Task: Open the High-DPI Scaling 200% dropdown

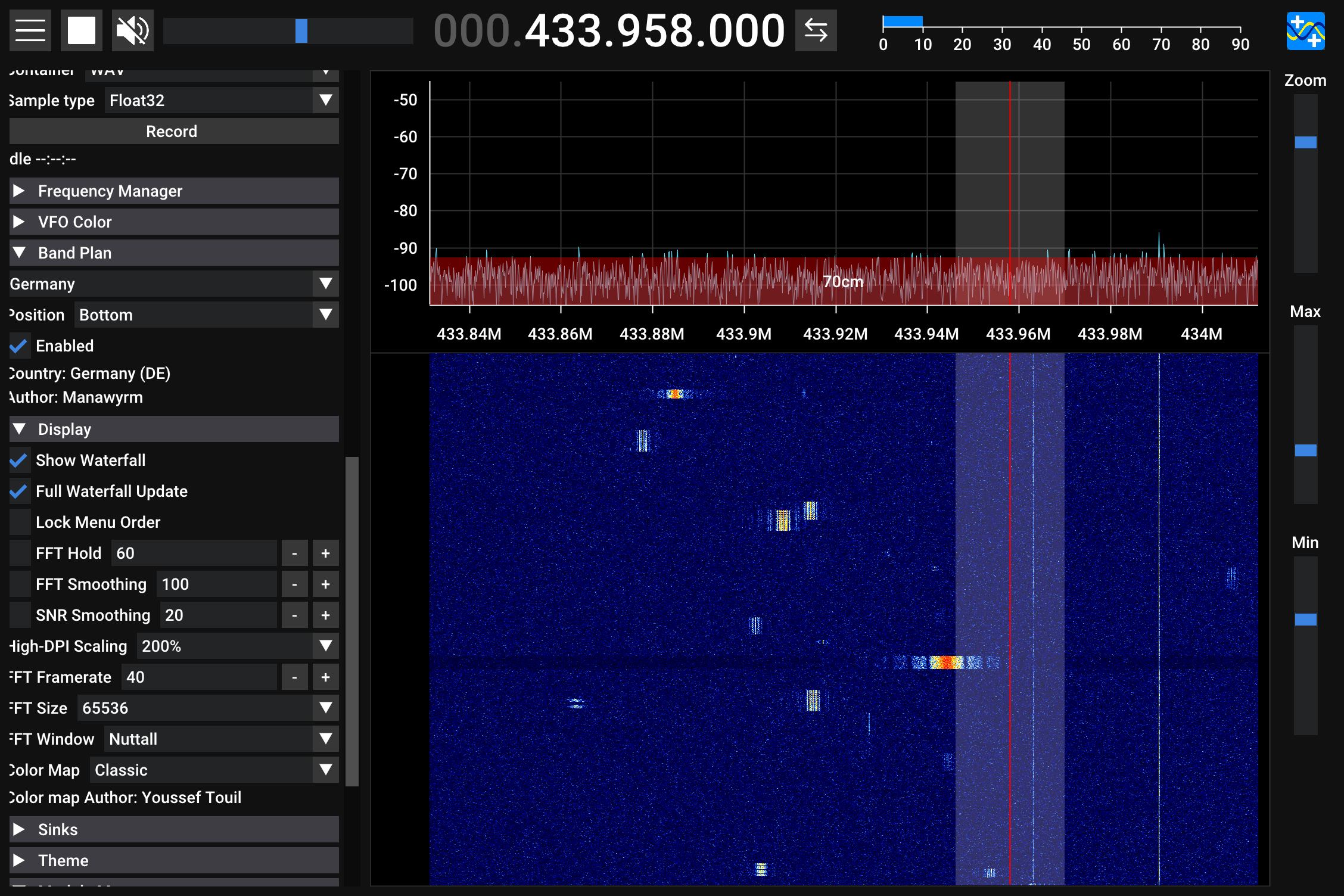Action: 238,646
